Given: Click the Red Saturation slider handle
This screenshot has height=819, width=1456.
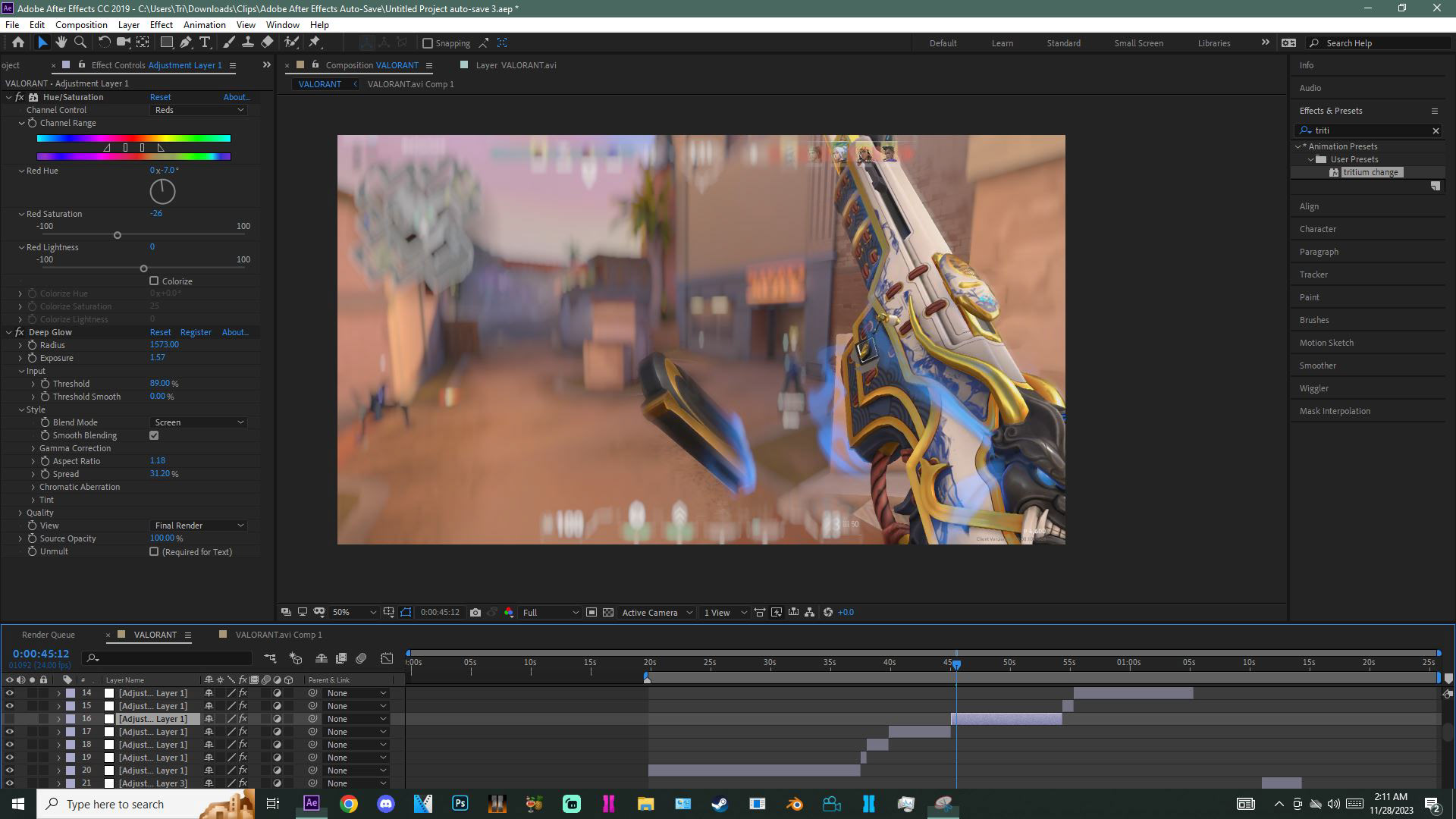Looking at the screenshot, I should [x=118, y=235].
